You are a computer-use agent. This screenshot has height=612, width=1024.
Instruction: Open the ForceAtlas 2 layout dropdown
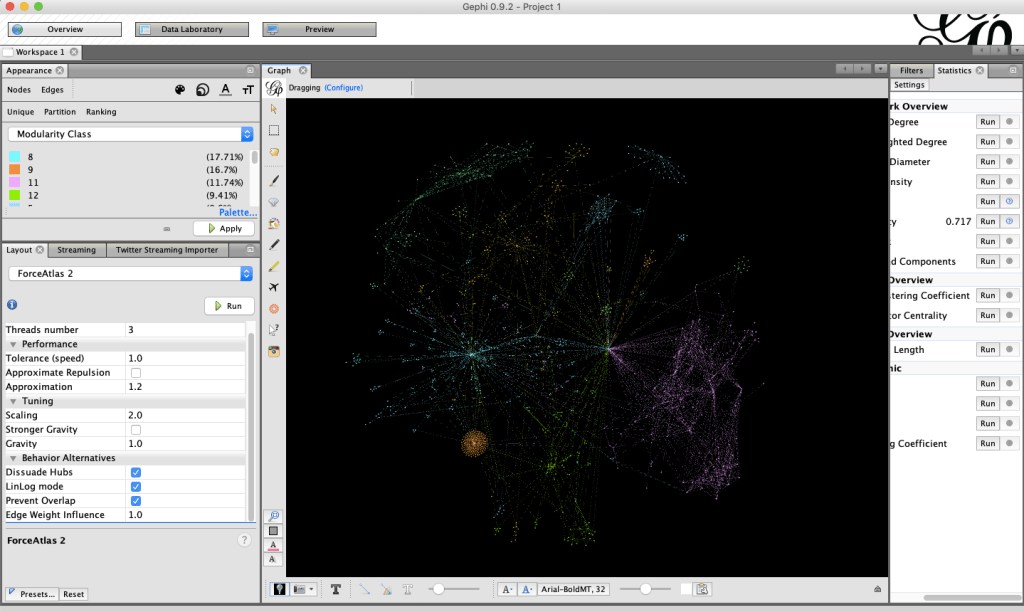131,274
